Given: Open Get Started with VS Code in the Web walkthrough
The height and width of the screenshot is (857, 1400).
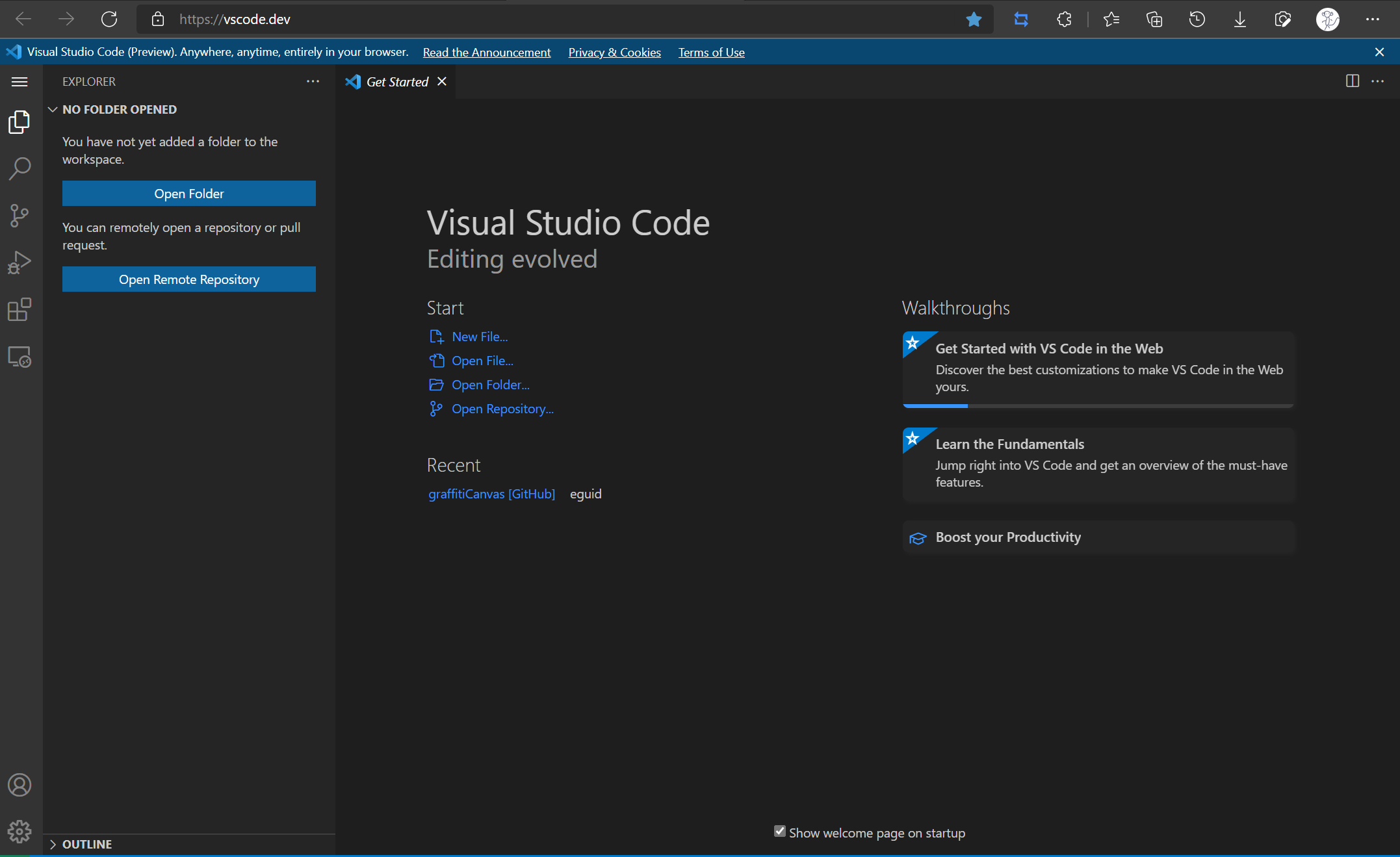Looking at the screenshot, I should (1098, 369).
